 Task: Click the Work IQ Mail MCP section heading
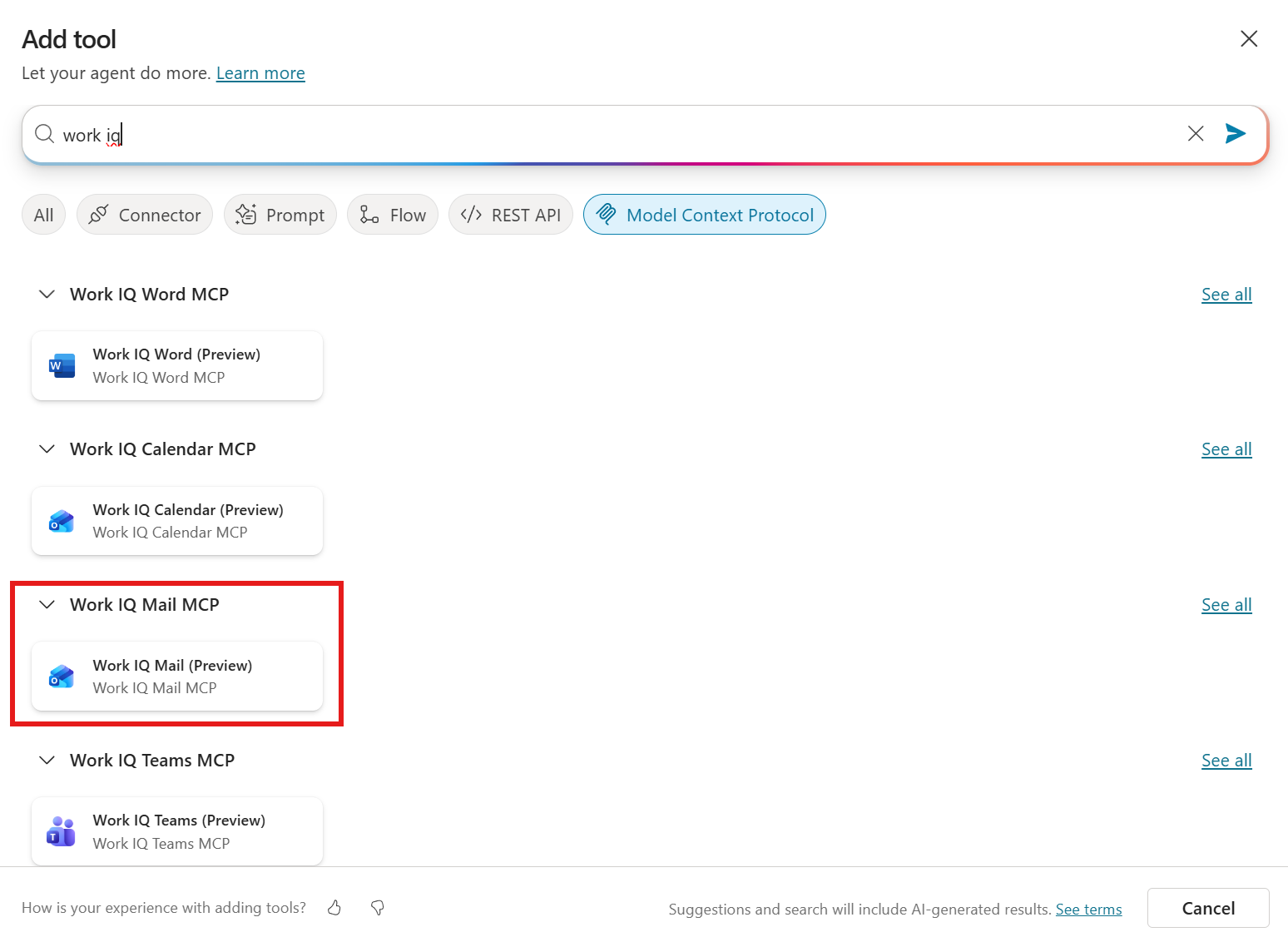pos(145,605)
